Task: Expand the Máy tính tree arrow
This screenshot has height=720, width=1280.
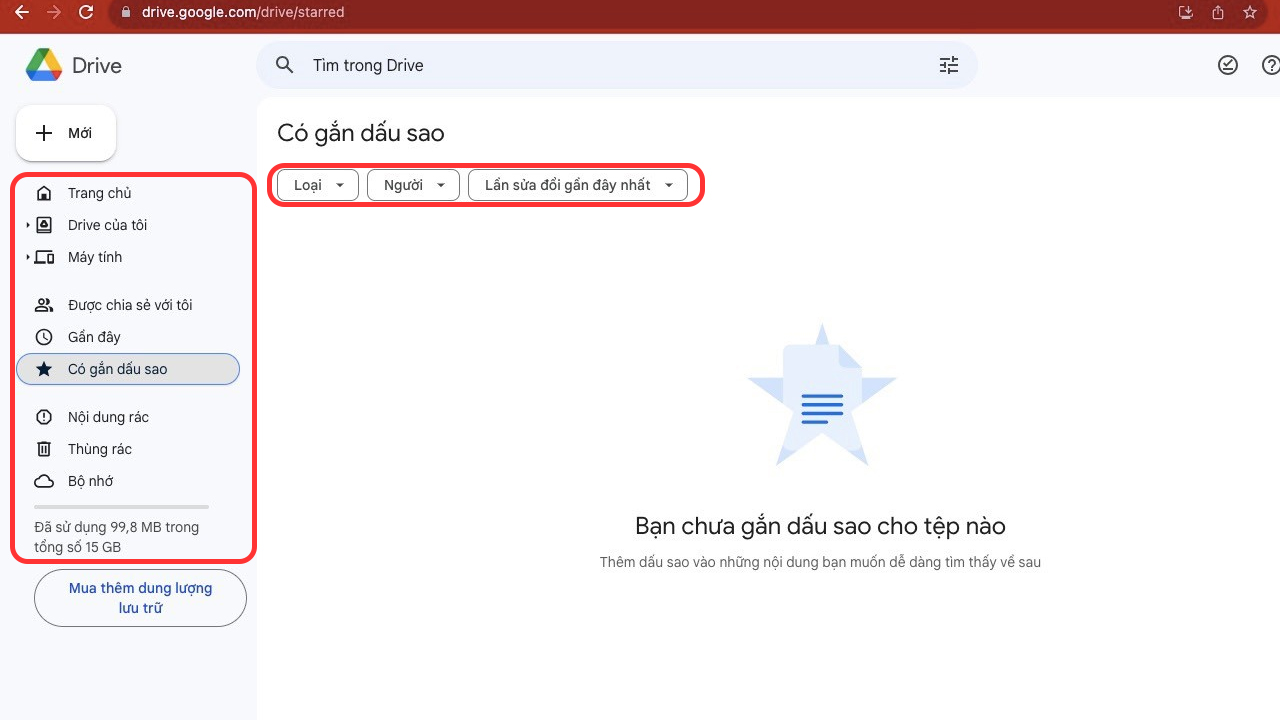Action: (x=28, y=257)
